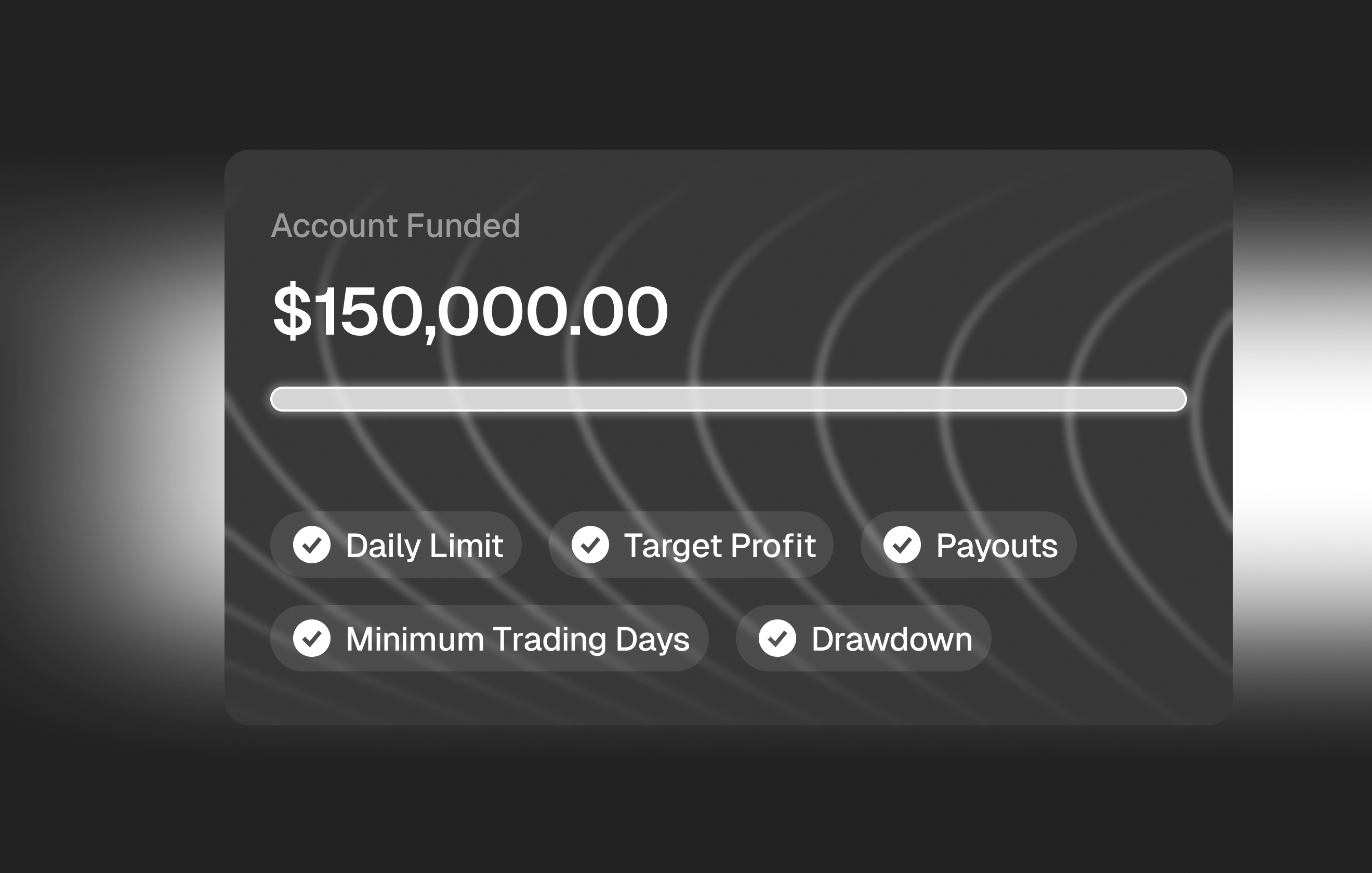
Task: Click the middle of the funding progress bar
Action: click(728, 399)
